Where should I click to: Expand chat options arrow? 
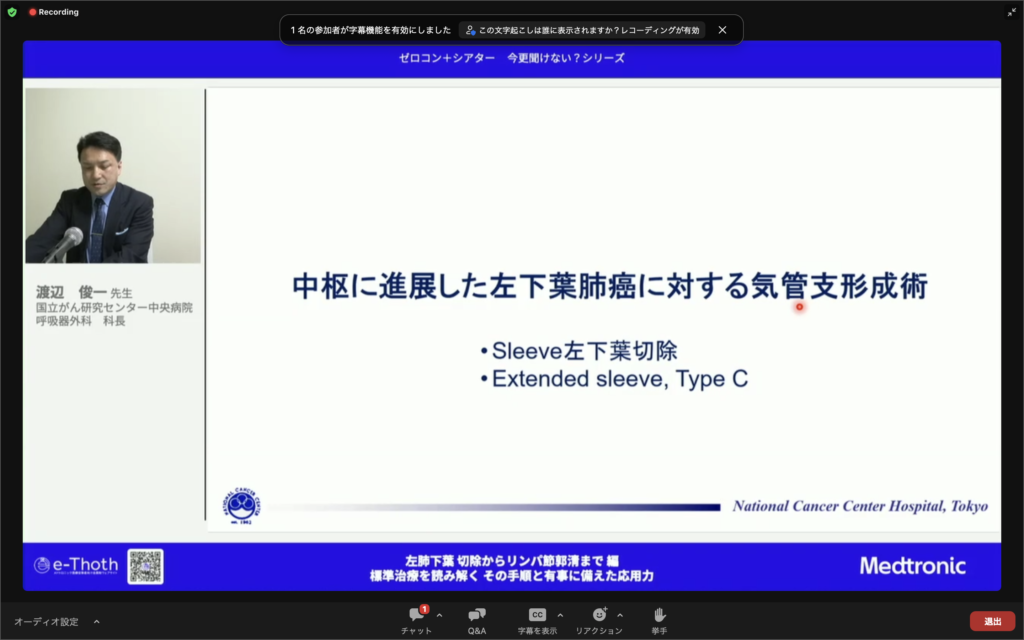coord(439,615)
